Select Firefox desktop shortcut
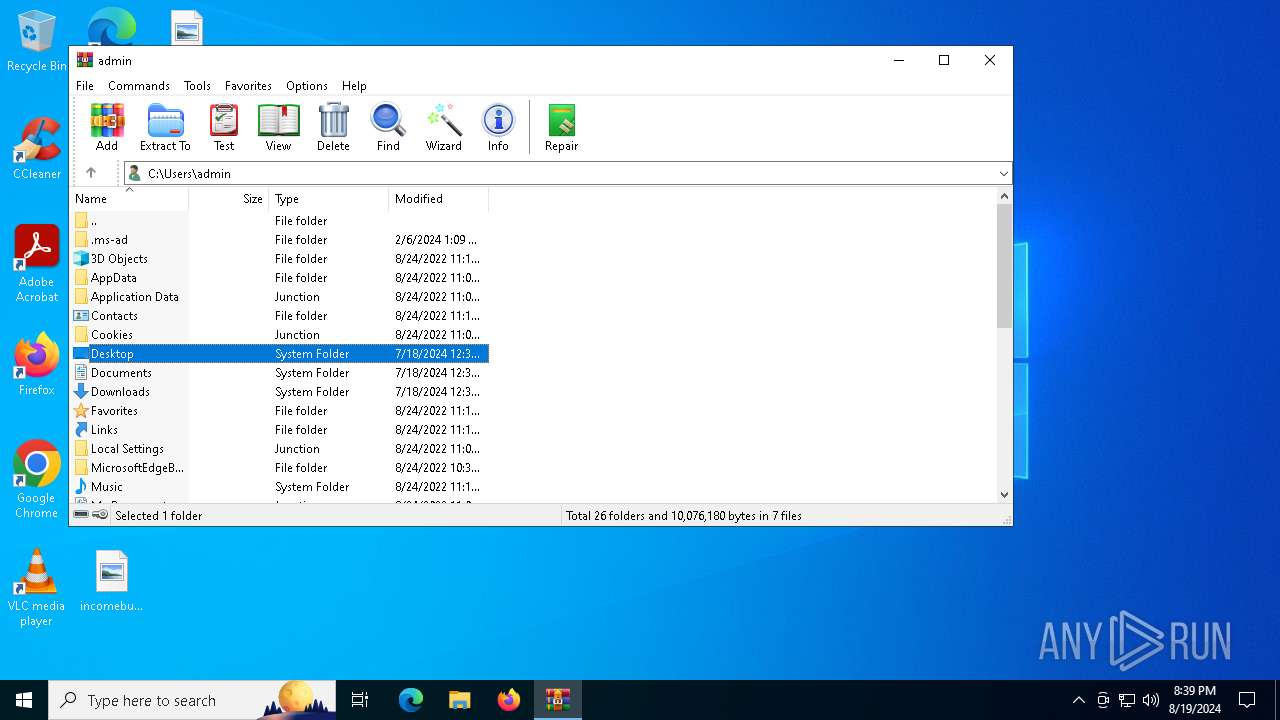Screen dimensions: 1280x720 click(37, 364)
